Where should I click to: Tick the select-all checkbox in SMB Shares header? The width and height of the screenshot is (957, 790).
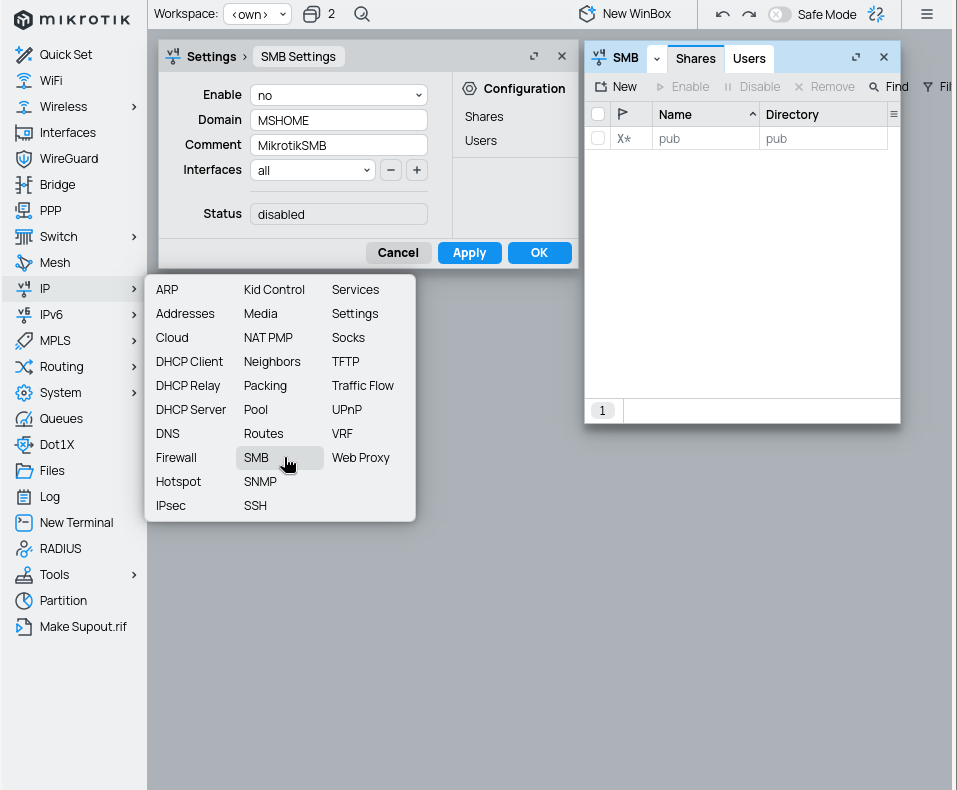tap(598, 114)
